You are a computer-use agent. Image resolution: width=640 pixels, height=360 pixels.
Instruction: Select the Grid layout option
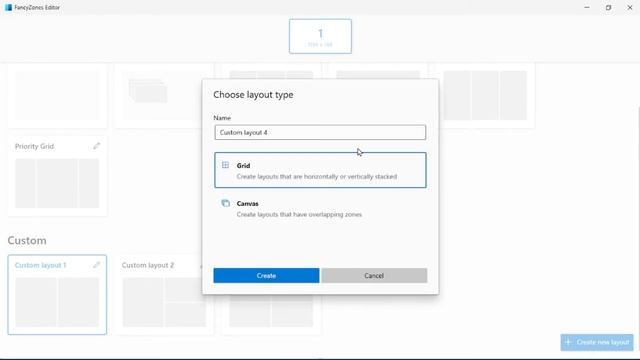[x=320, y=170]
